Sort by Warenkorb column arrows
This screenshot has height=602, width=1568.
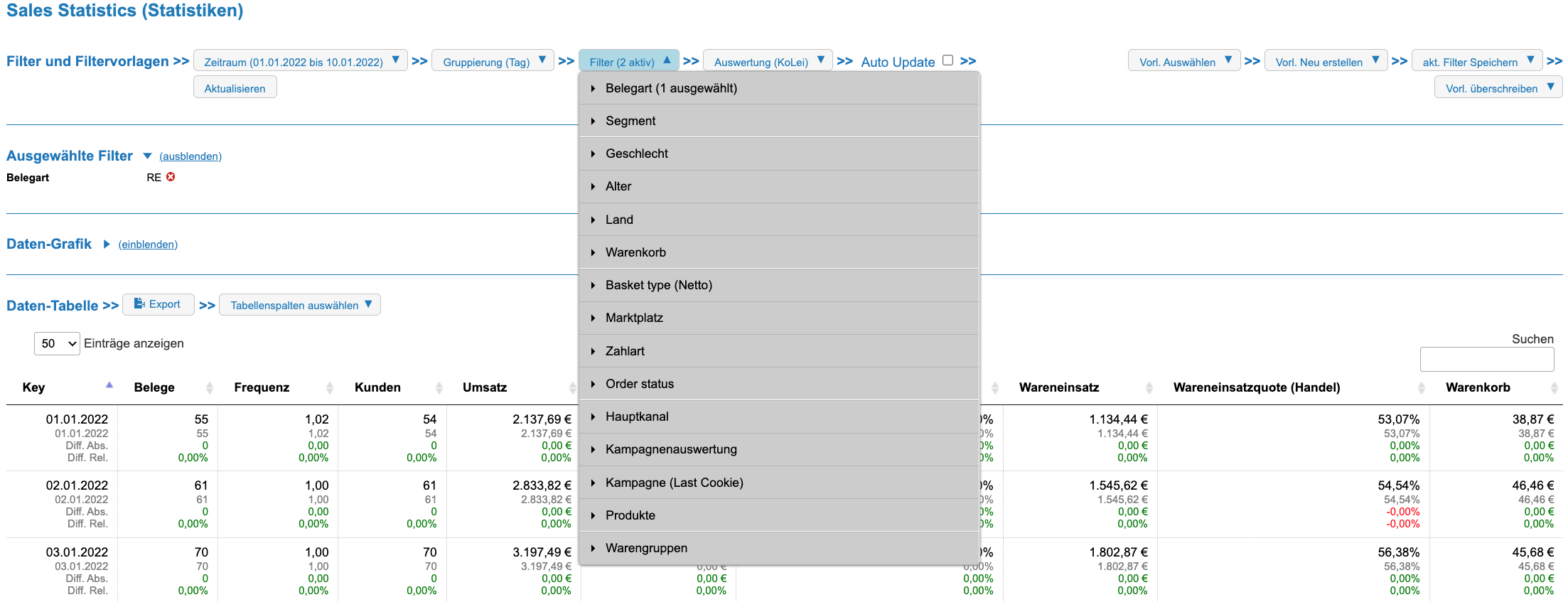pos(1554,387)
